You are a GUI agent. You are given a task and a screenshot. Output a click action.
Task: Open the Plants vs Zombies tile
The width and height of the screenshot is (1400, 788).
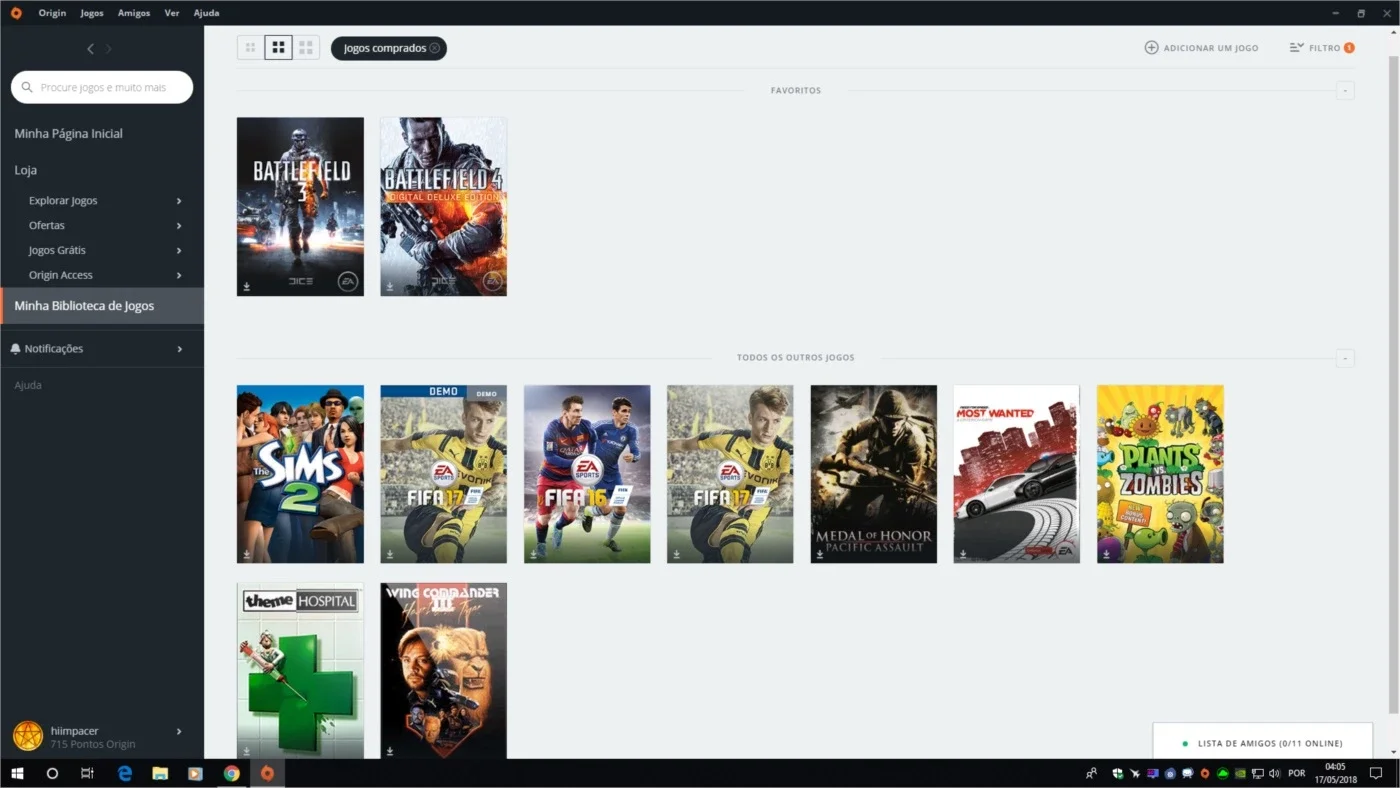pos(1160,474)
